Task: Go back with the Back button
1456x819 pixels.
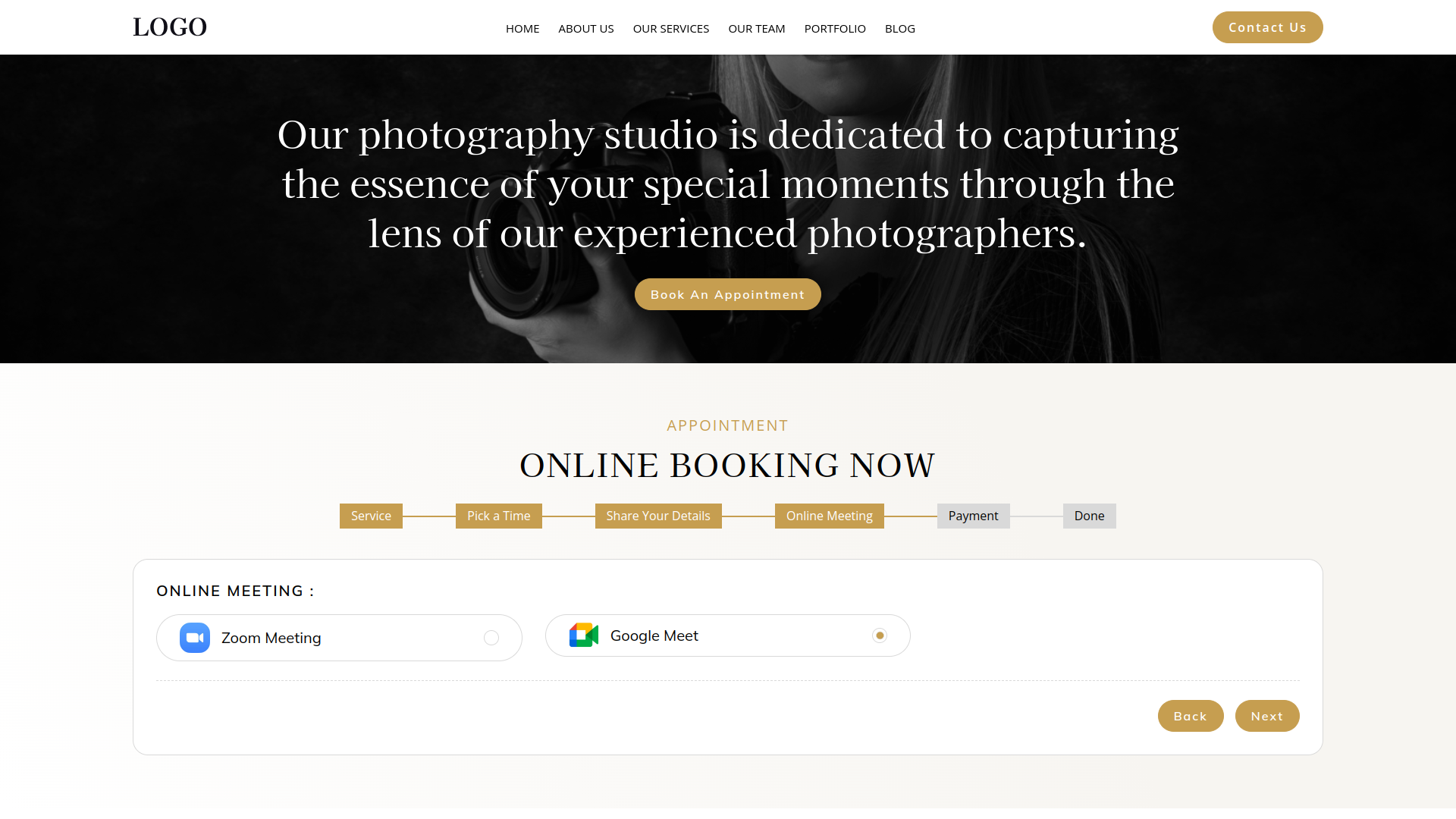Action: 1191,716
